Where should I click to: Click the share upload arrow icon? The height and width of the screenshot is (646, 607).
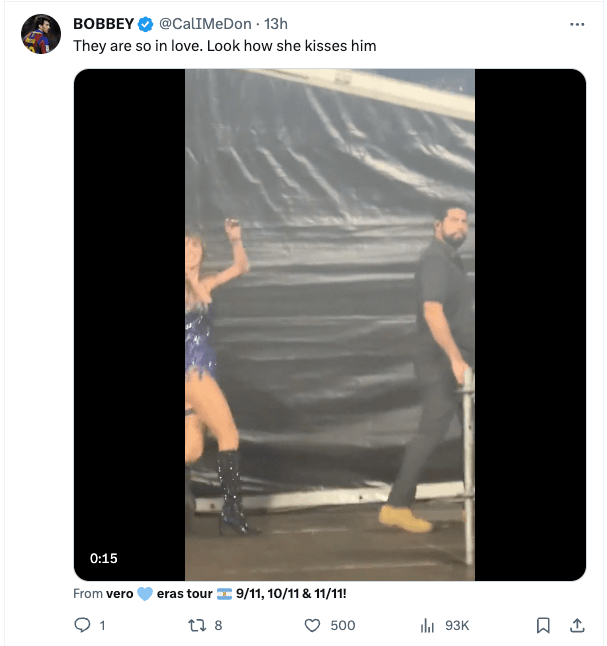point(576,625)
